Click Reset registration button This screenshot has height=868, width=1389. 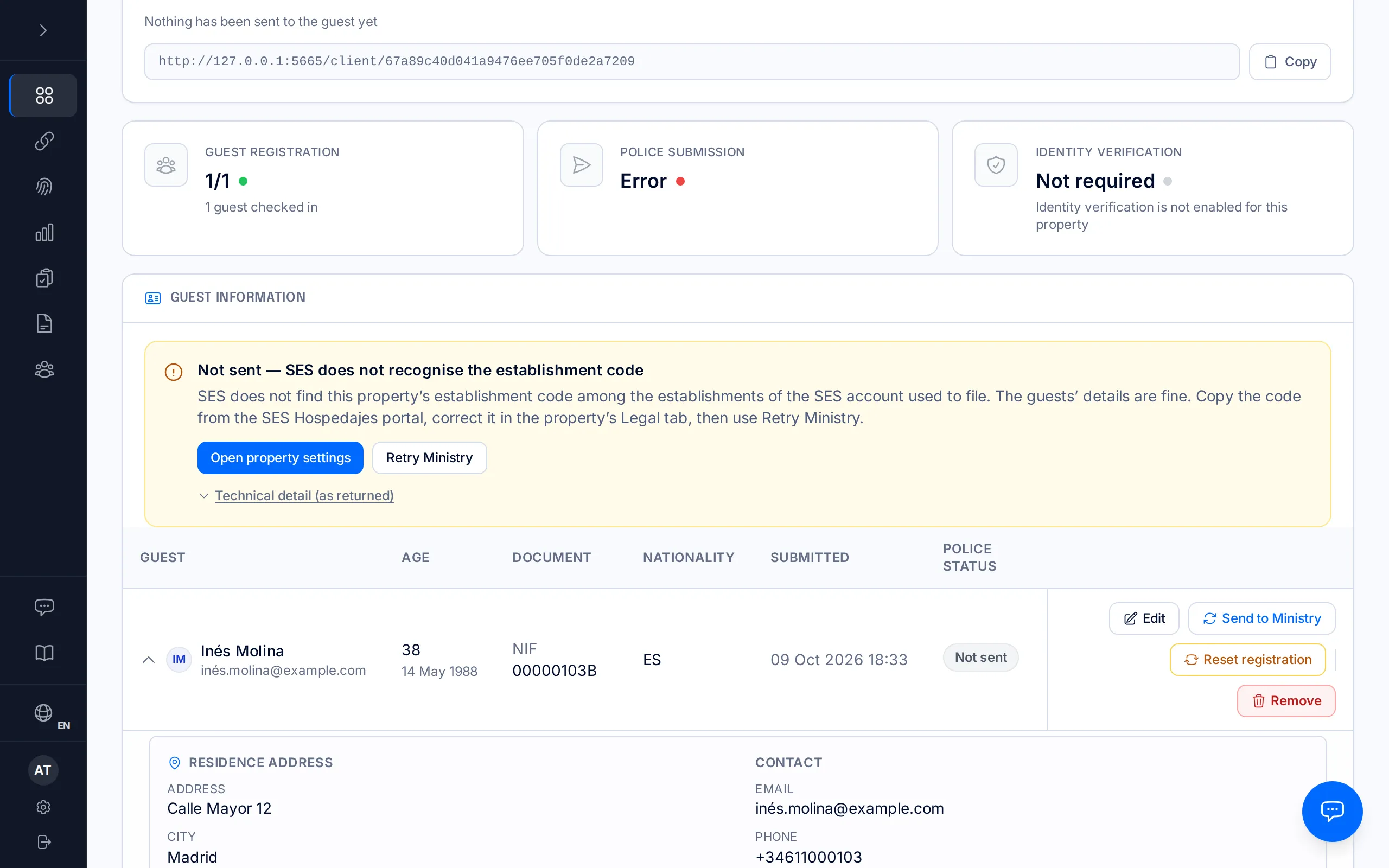tap(1248, 659)
